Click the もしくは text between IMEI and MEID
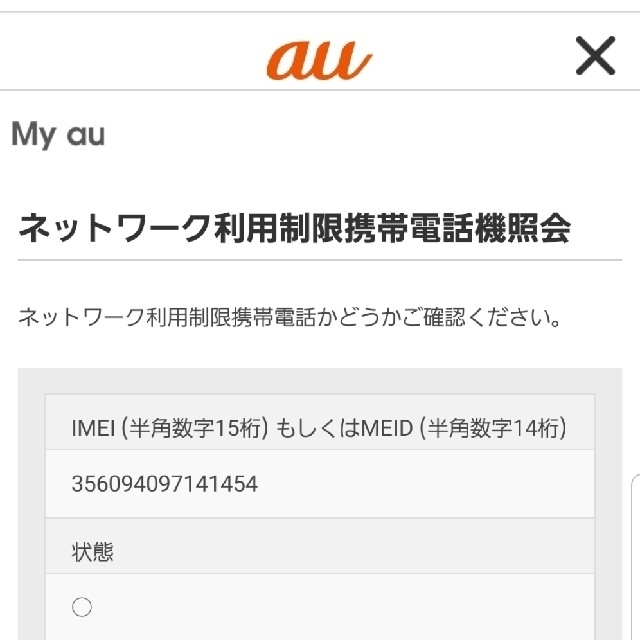Screen dimensions: 640x640 [318, 429]
